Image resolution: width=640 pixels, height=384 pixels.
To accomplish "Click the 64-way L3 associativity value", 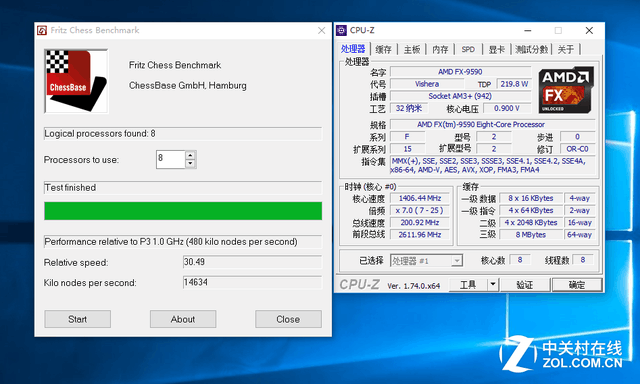I will tap(580, 235).
